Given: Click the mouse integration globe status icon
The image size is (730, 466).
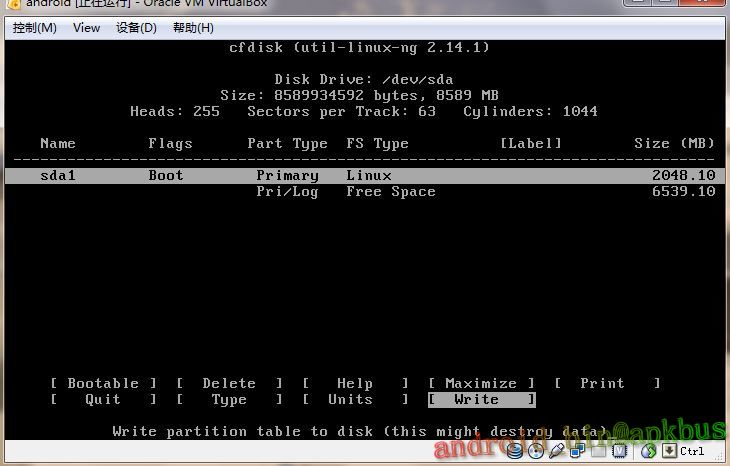Looking at the screenshot, I should [x=649, y=451].
